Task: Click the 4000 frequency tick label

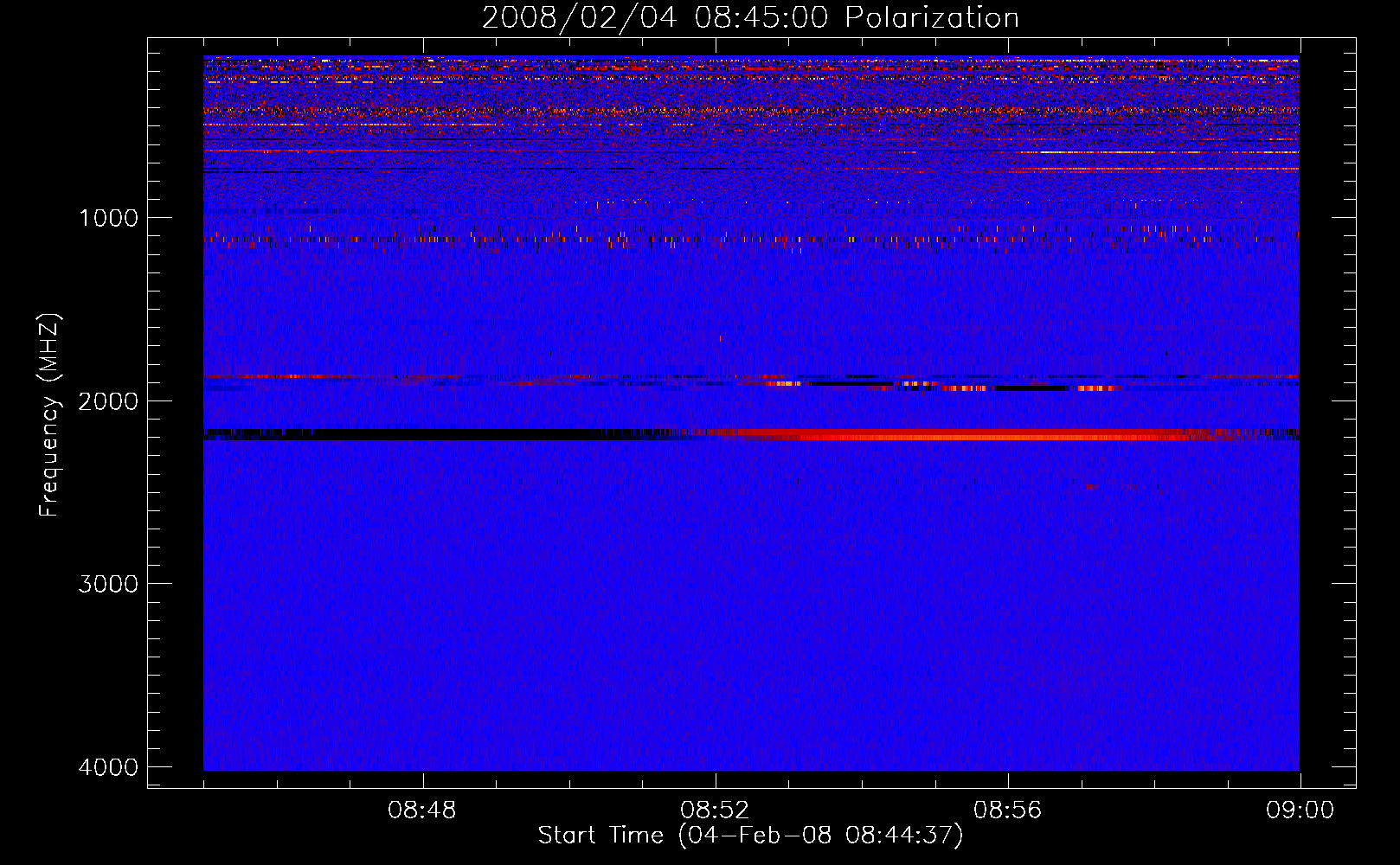Action: [x=108, y=767]
